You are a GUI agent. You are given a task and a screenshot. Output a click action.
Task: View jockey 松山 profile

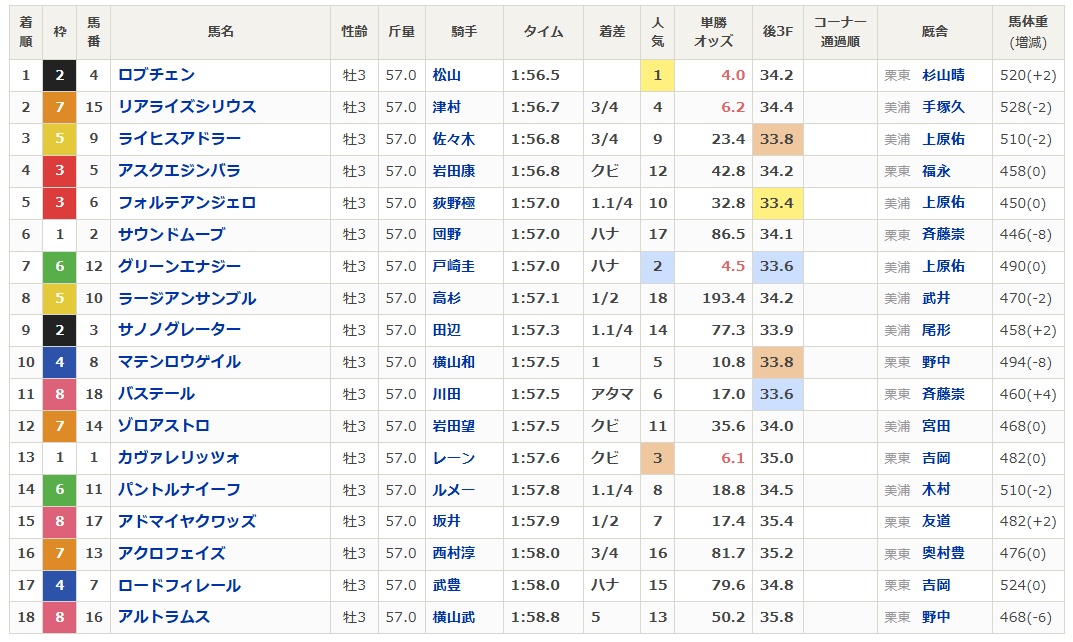[446, 75]
